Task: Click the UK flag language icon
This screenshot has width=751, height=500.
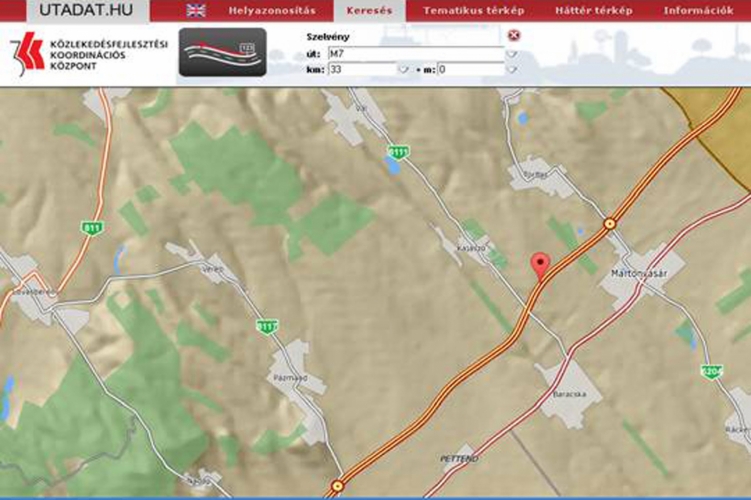Action: [196, 11]
